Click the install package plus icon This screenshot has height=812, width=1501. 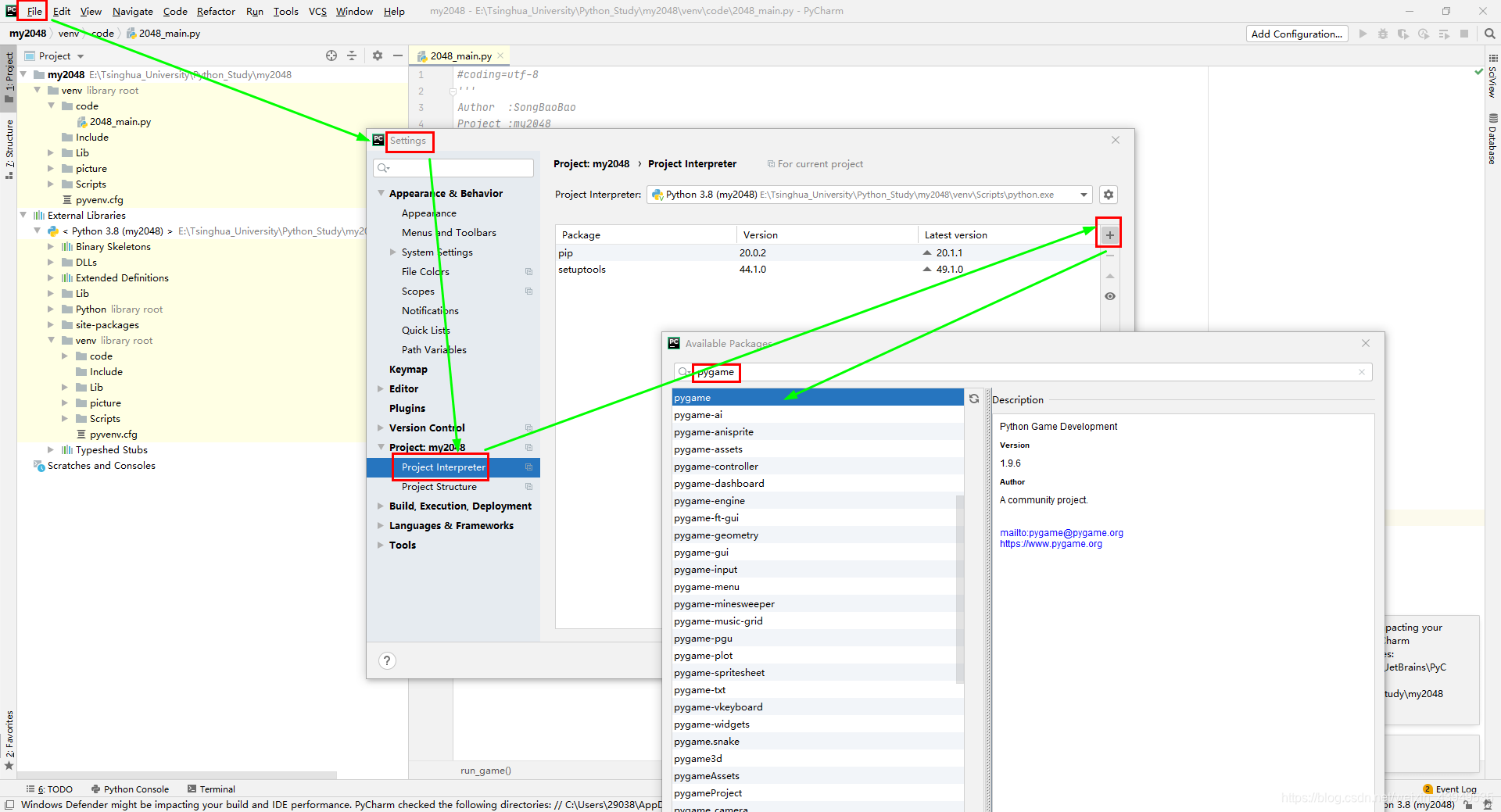click(1109, 234)
